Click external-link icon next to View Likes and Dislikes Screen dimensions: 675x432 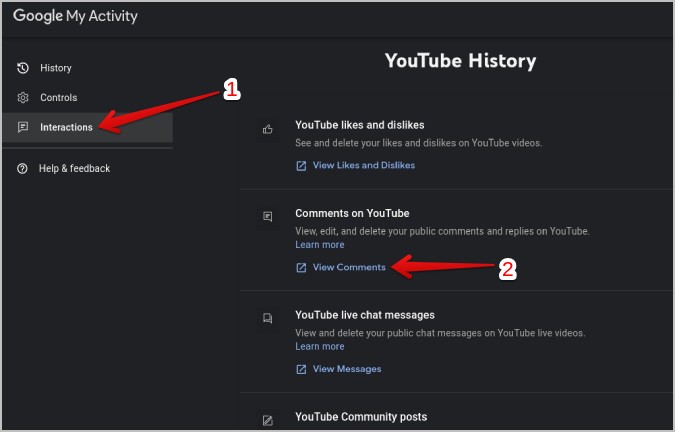pyautogui.click(x=301, y=166)
